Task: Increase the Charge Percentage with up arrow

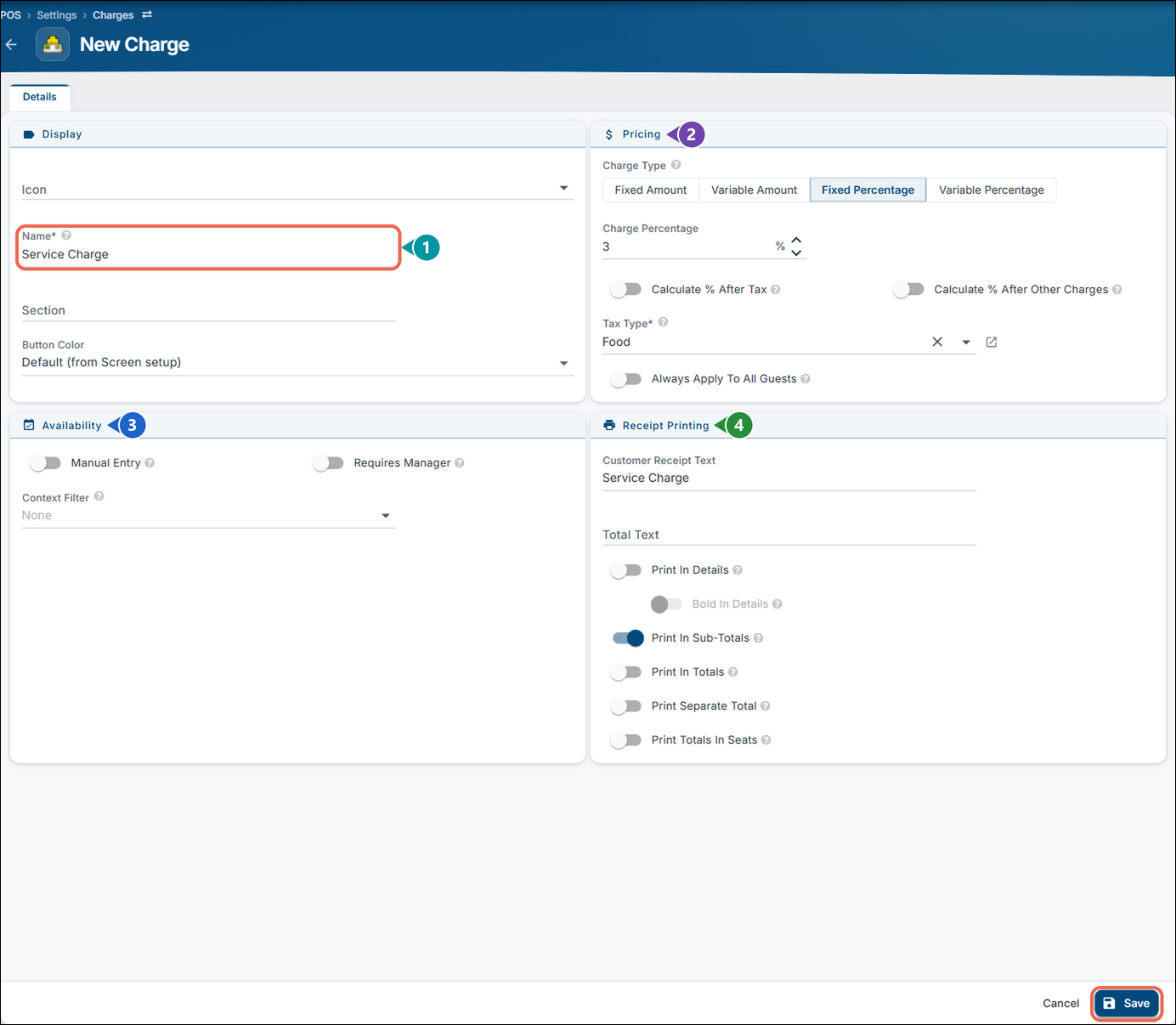Action: pos(796,241)
